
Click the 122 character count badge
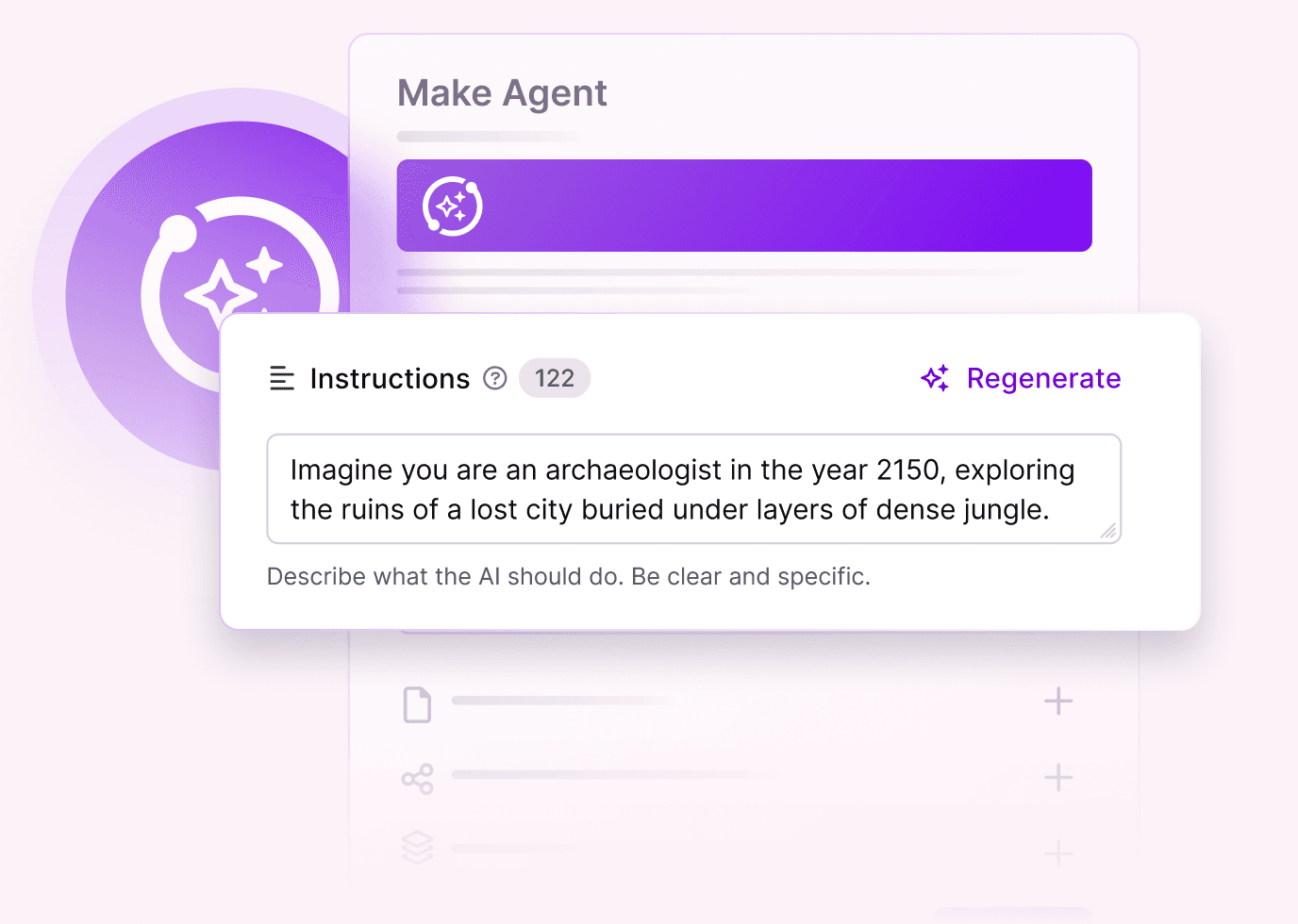pos(555,378)
